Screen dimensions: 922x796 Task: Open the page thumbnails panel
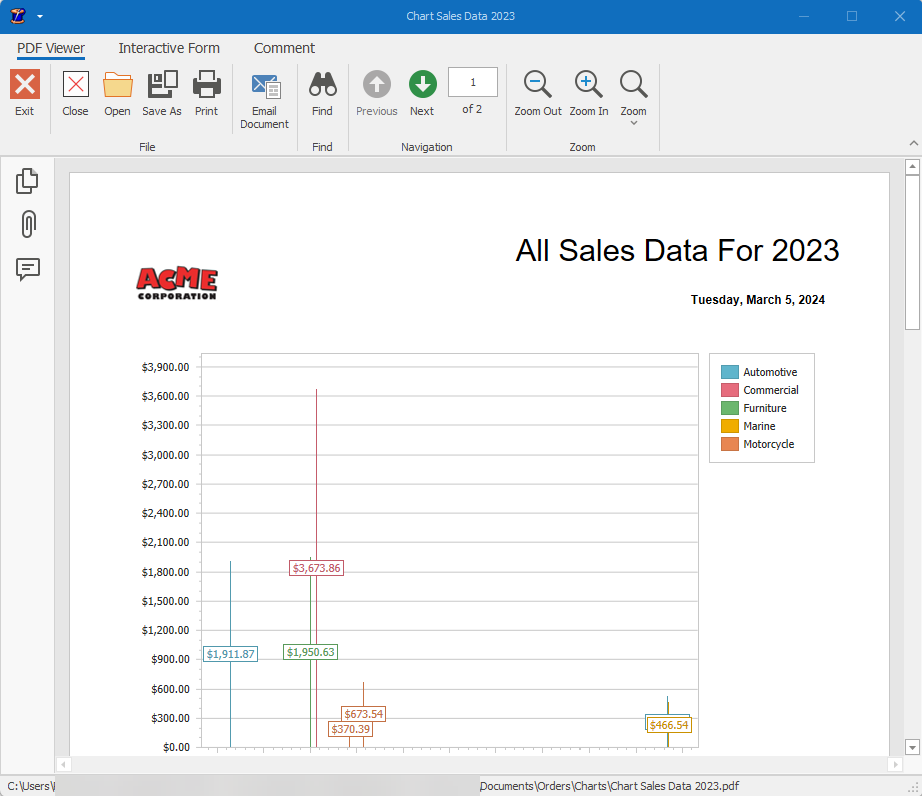coord(27,180)
